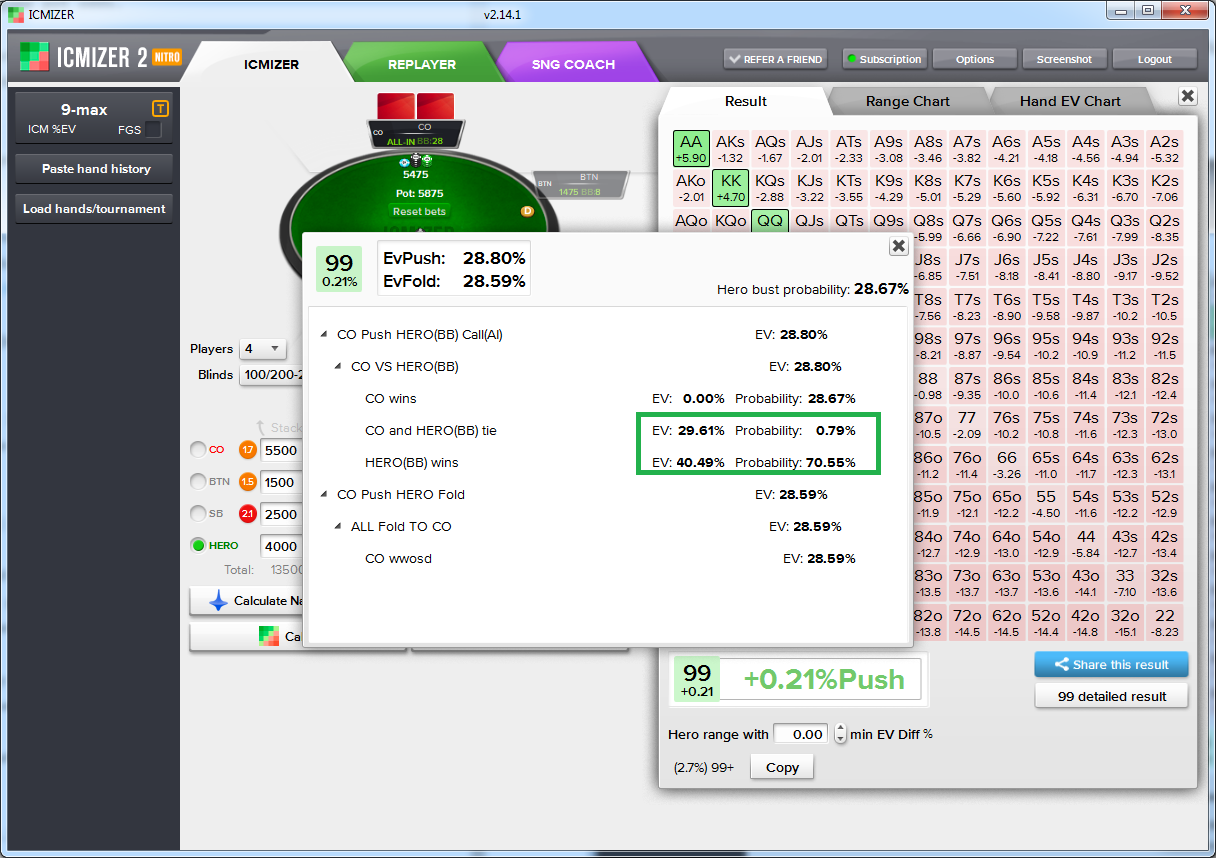Click the min EV Diff input field
This screenshot has height=858, width=1216.
(x=802, y=734)
